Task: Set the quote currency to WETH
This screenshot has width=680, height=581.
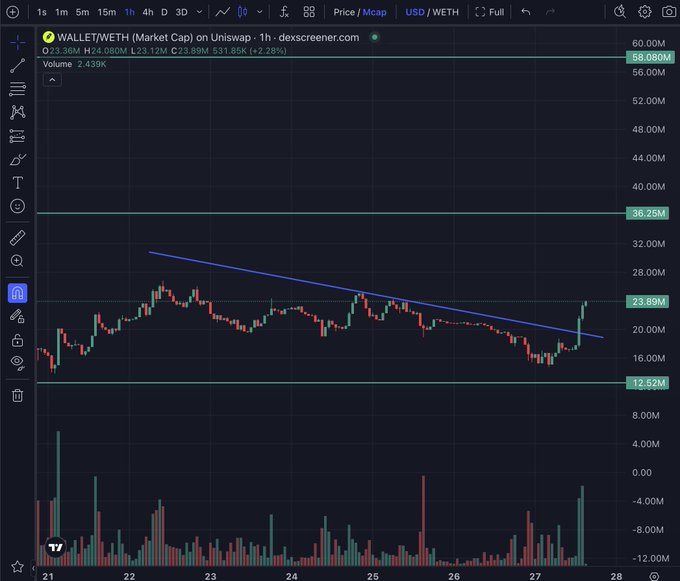Action: click(x=445, y=12)
